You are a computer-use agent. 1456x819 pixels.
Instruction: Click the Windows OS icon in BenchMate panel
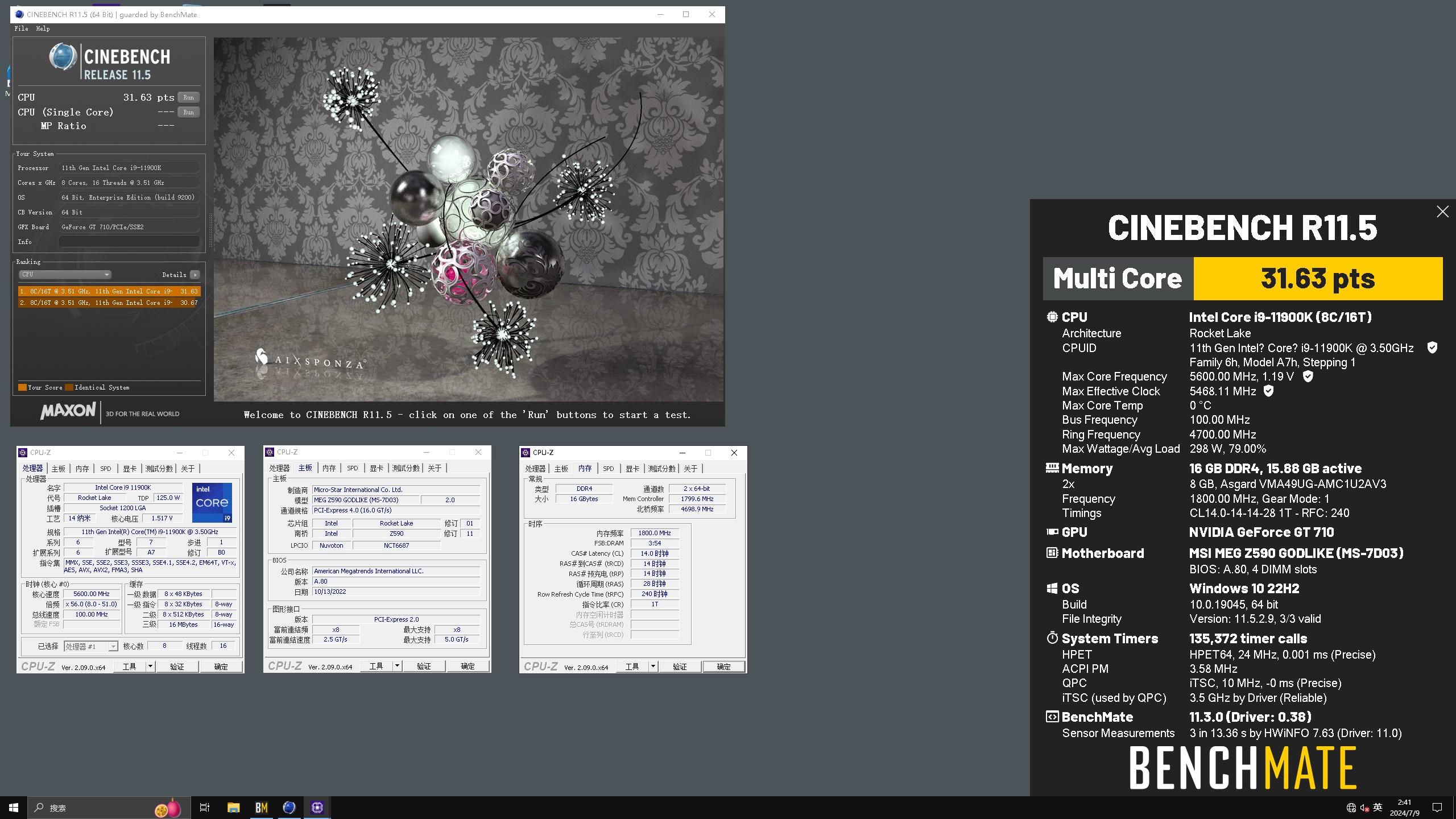[x=1052, y=588]
